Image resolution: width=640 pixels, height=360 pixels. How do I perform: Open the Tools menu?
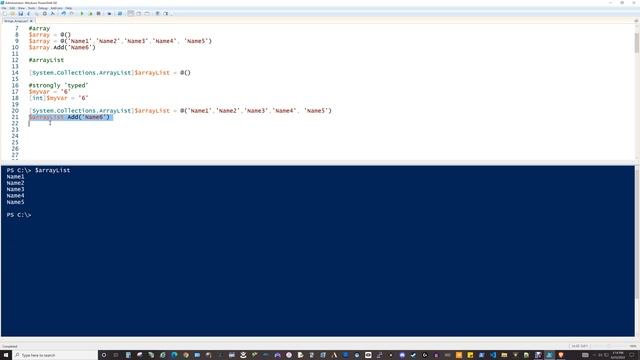31,8
